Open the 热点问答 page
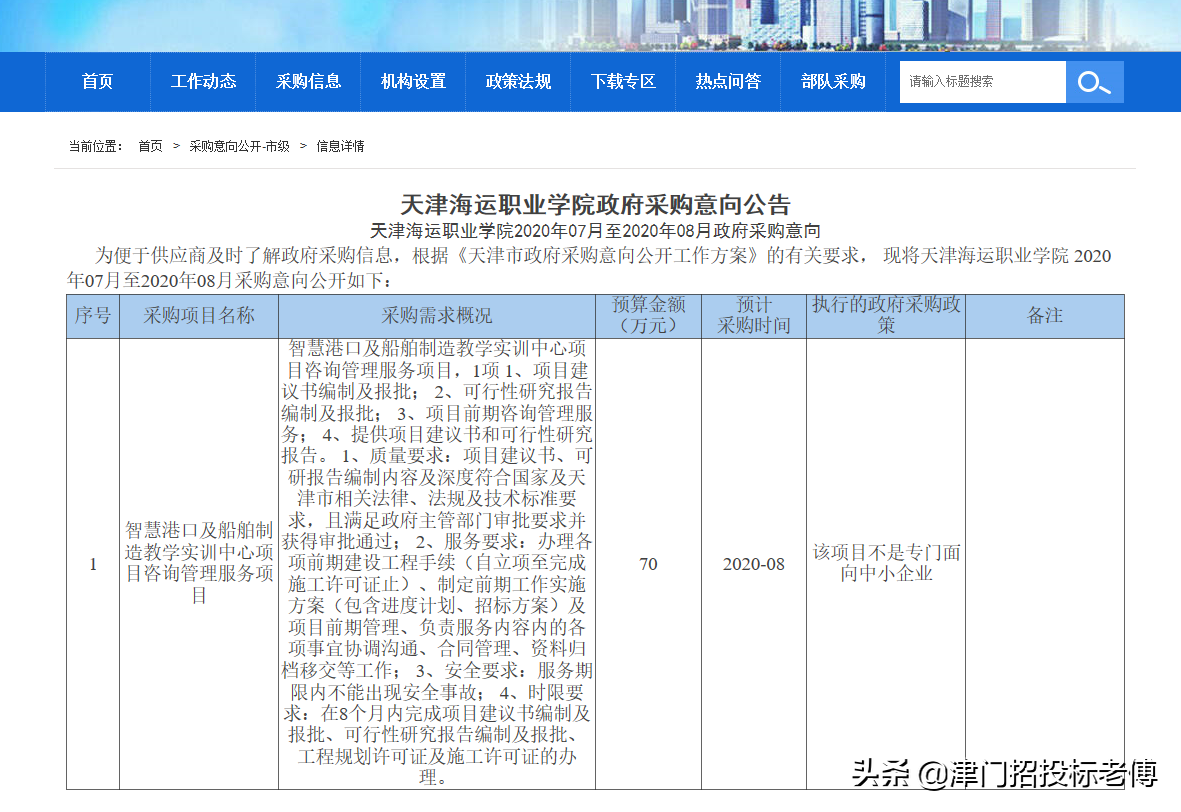The image size is (1181, 812). [x=728, y=82]
